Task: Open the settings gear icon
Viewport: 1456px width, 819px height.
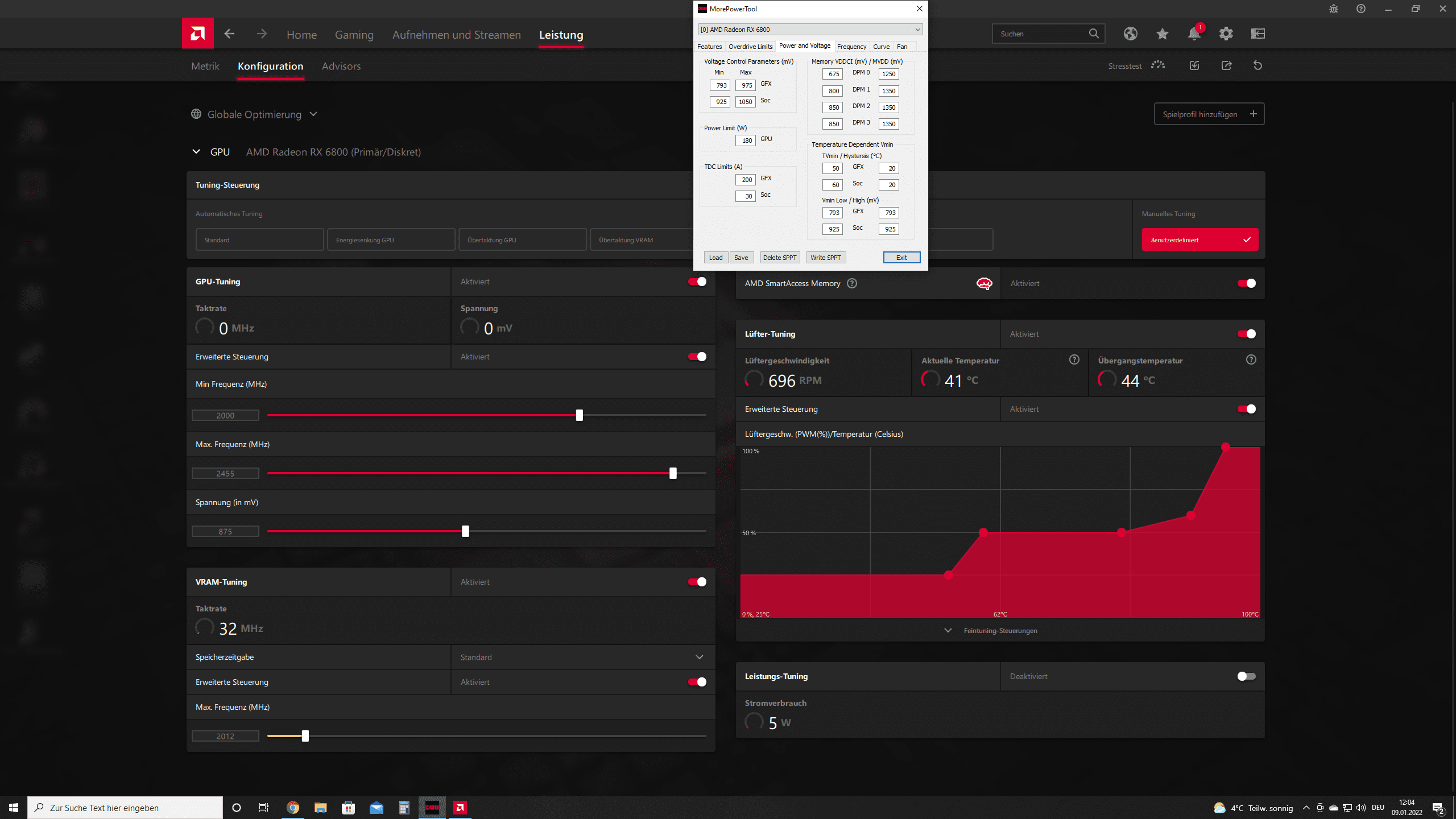Action: 1226,34
